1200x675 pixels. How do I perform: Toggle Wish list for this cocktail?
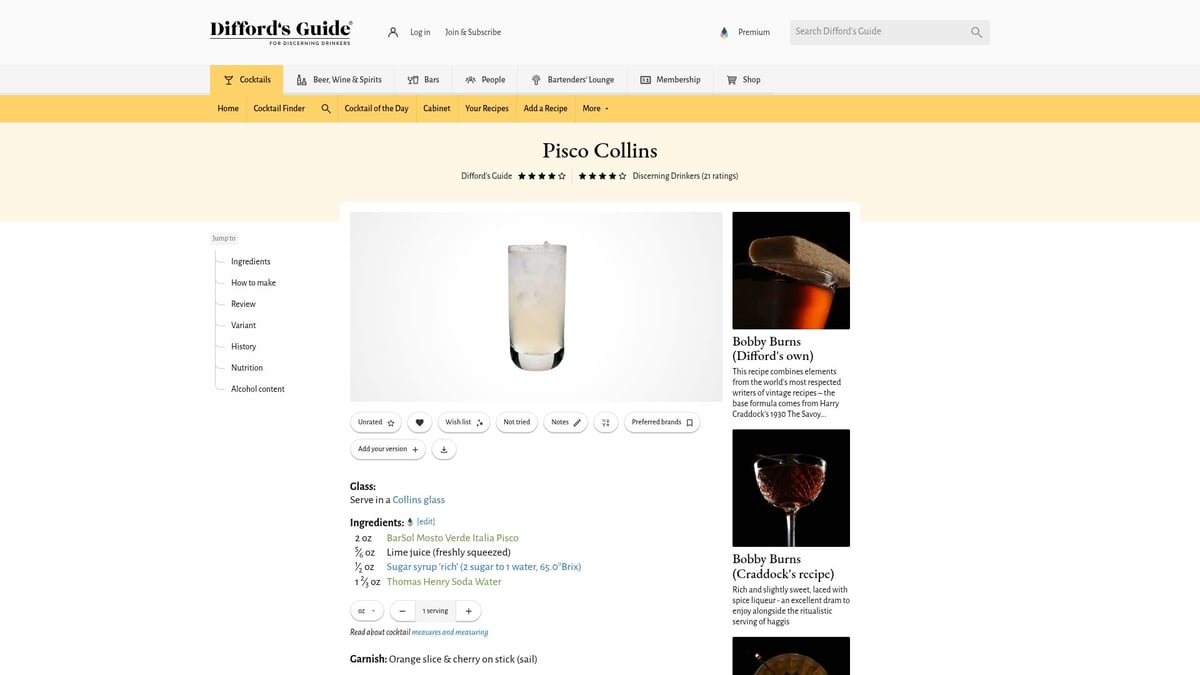tap(464, 422)
